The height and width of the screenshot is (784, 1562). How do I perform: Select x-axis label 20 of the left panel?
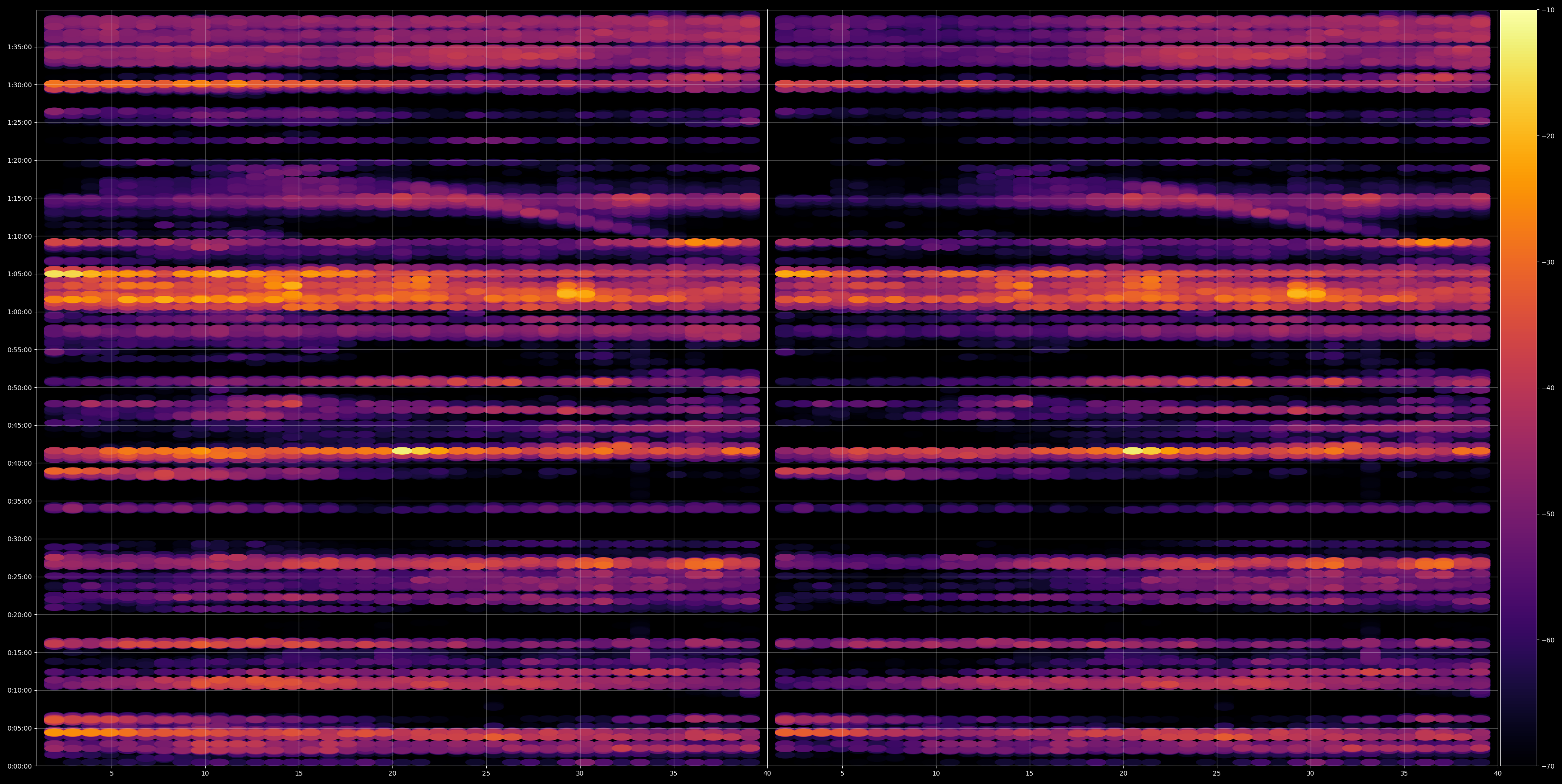tap(392, 774)
